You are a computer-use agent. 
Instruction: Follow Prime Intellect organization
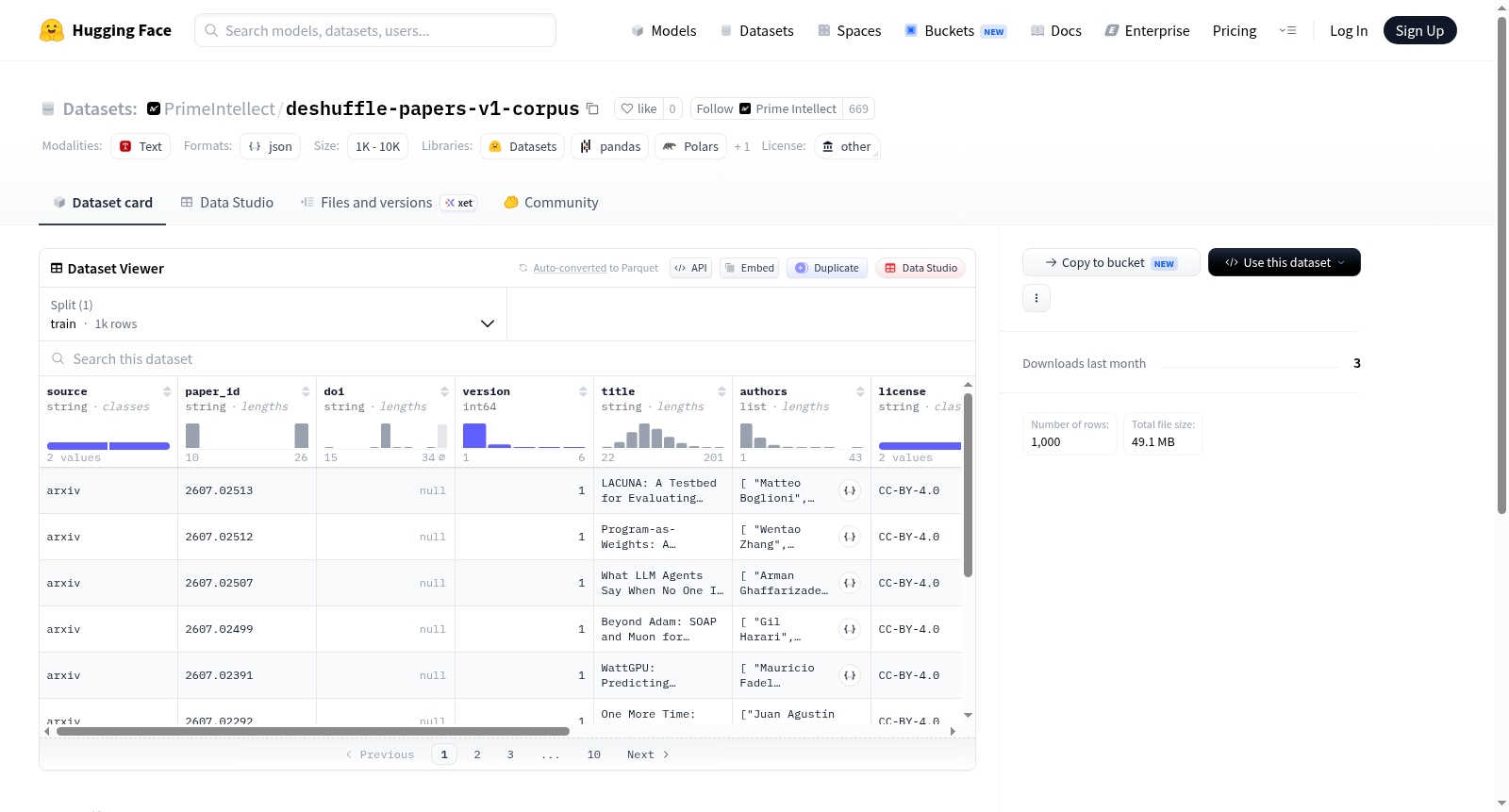(766, 108)
